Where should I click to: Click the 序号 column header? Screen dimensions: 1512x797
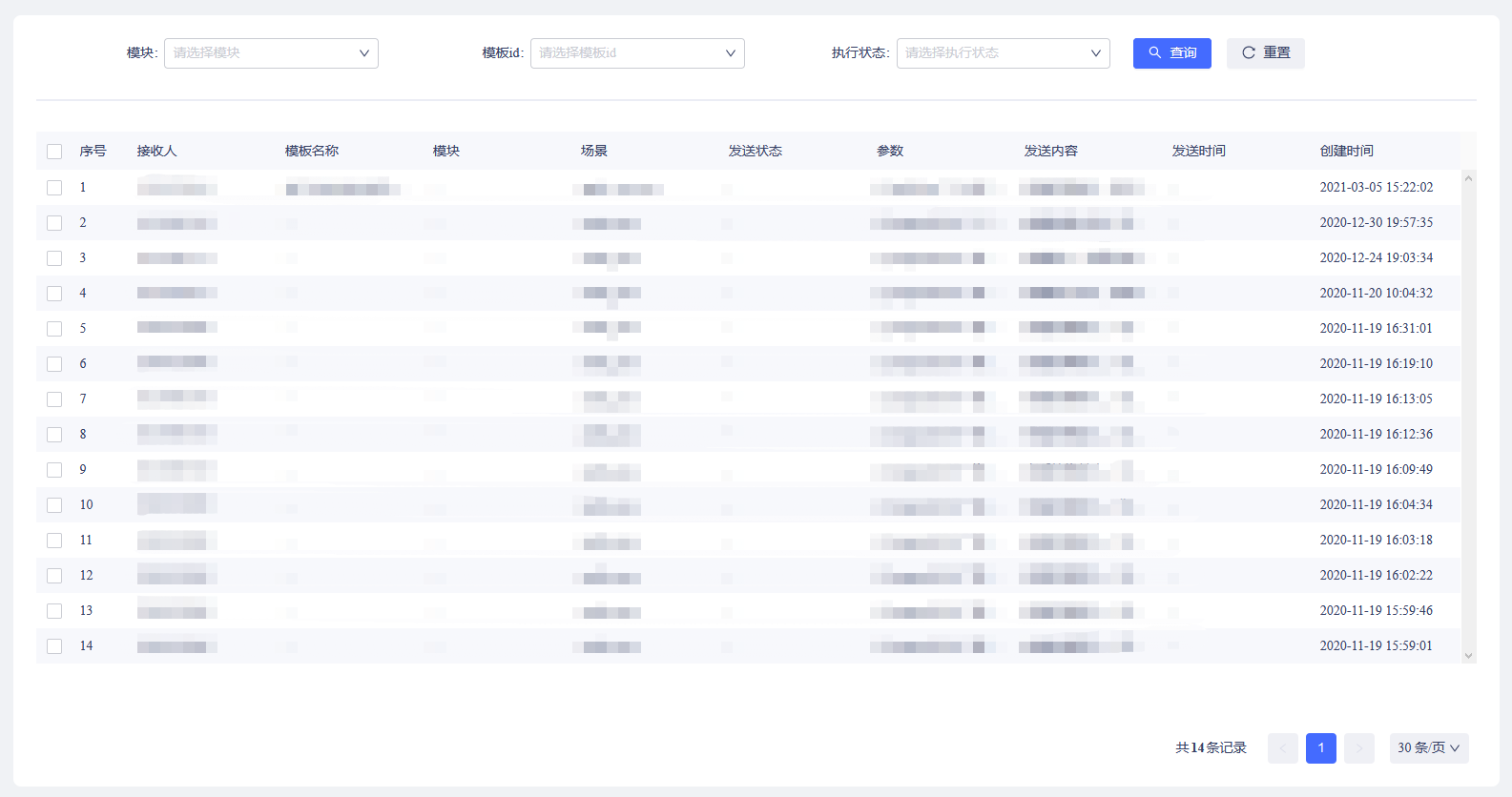(x=93, y=151)
